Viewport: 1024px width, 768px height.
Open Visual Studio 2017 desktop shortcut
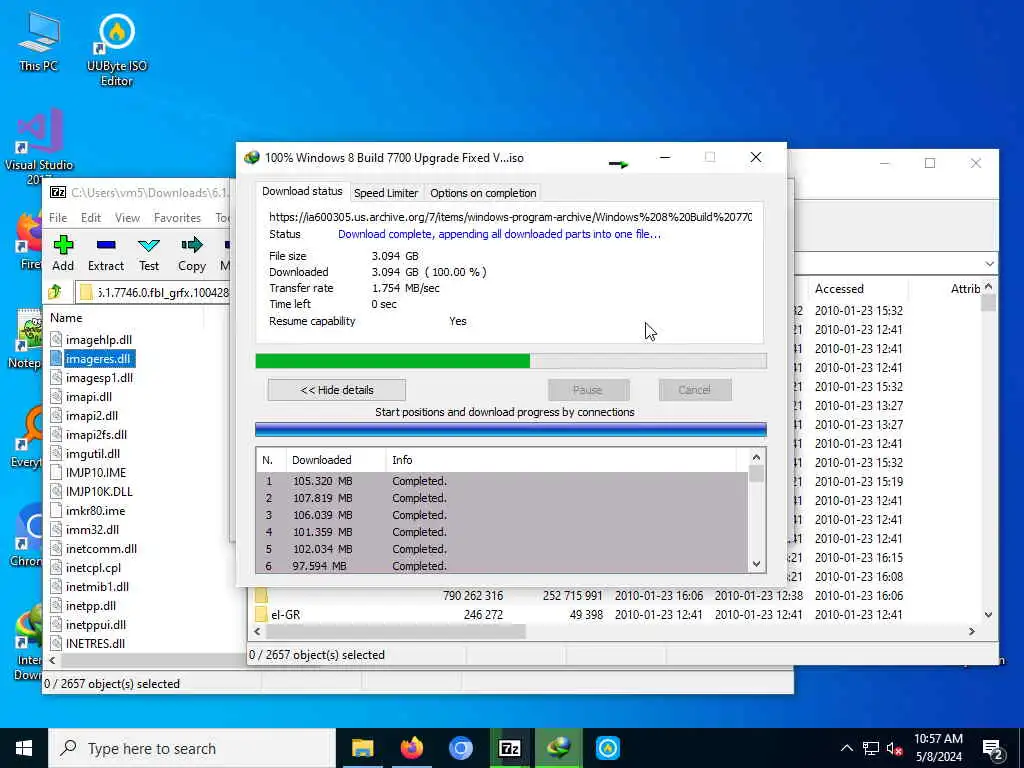coord(39,147)
